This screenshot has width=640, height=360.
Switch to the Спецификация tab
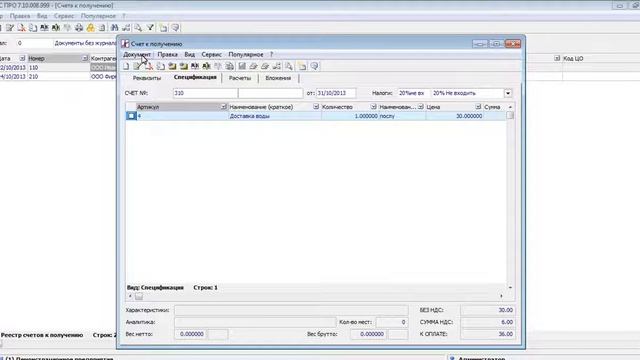(195, 78)
